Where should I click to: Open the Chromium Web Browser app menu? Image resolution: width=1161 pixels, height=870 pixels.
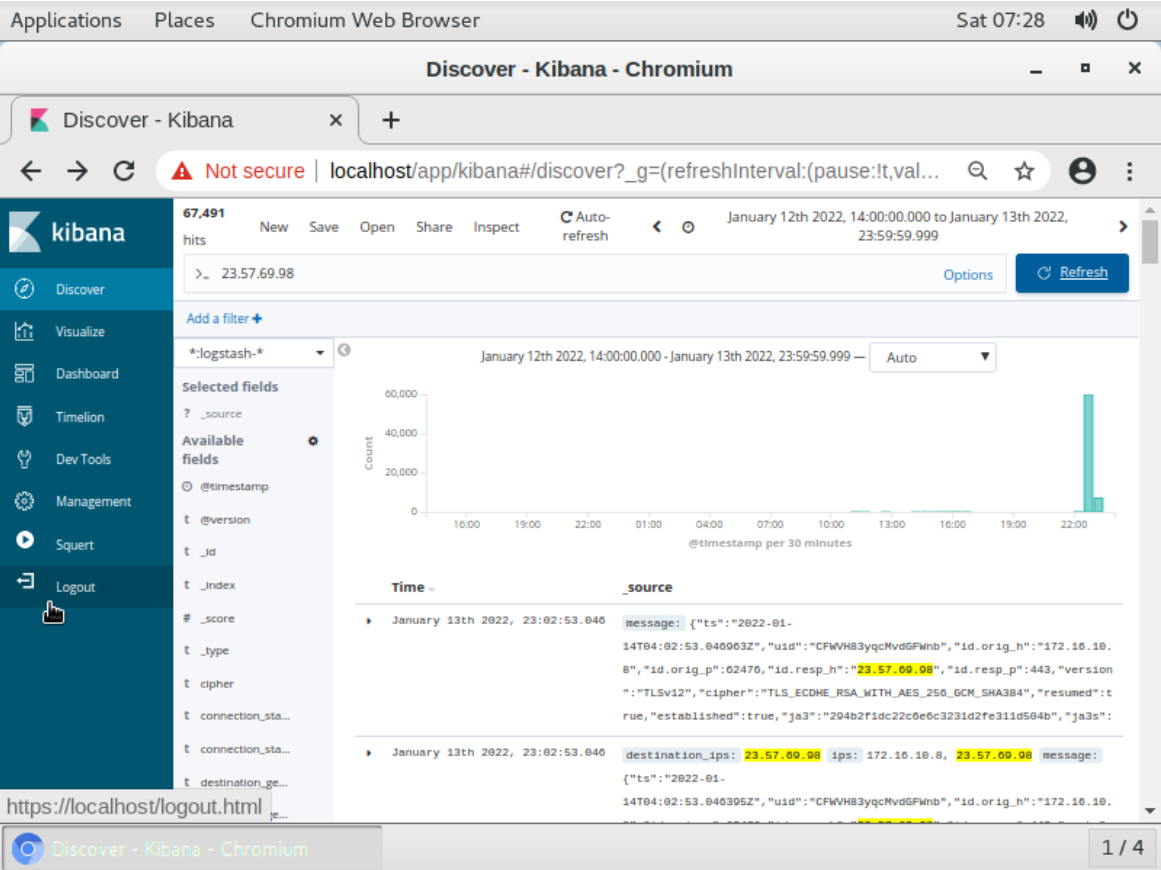(x=365, y=20)
